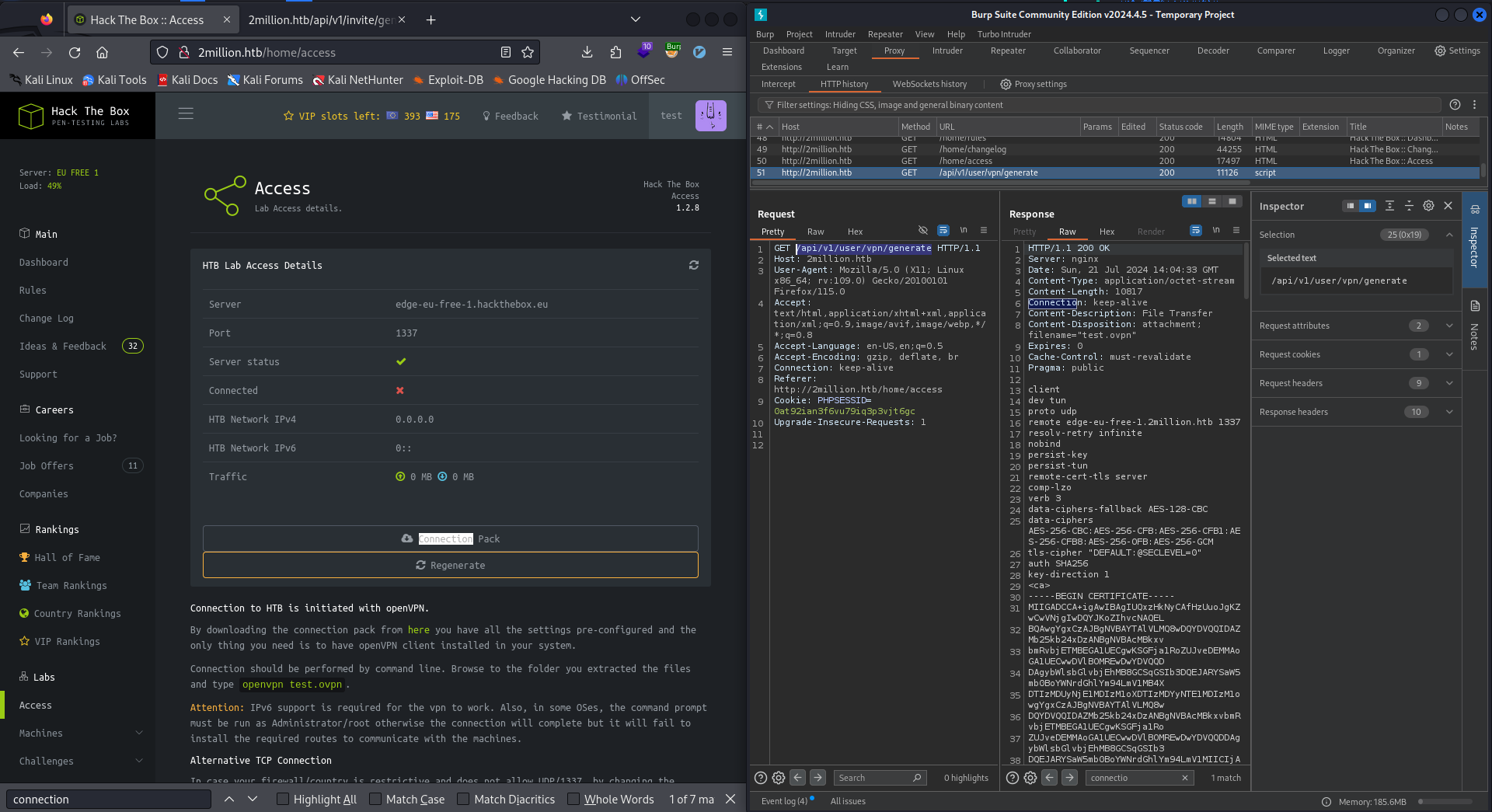Enable Match Diacritics checkbox

(x=463, y=799)
